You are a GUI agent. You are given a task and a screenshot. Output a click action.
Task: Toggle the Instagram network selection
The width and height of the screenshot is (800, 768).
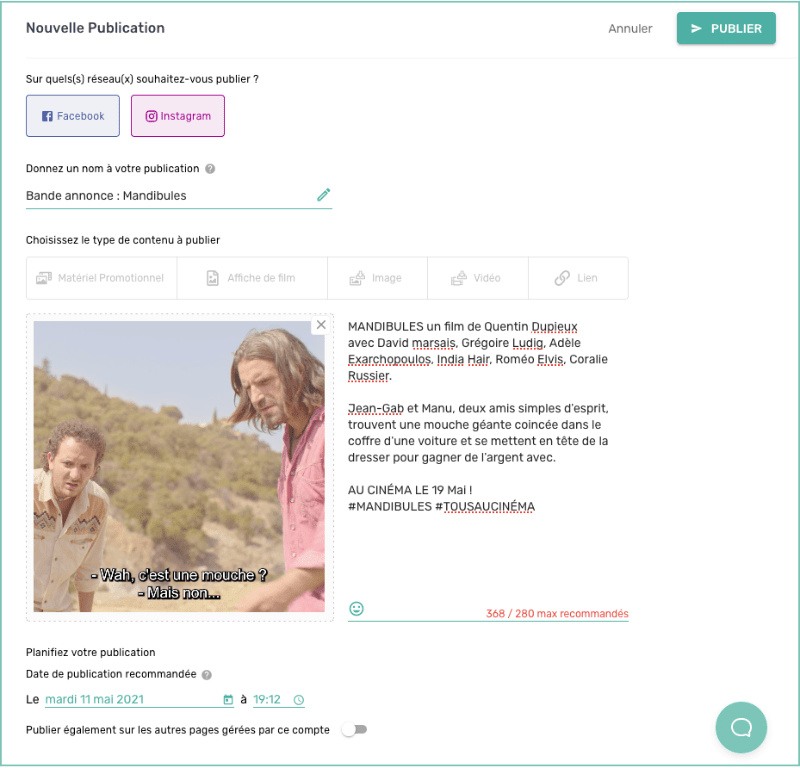click(178, 116)
